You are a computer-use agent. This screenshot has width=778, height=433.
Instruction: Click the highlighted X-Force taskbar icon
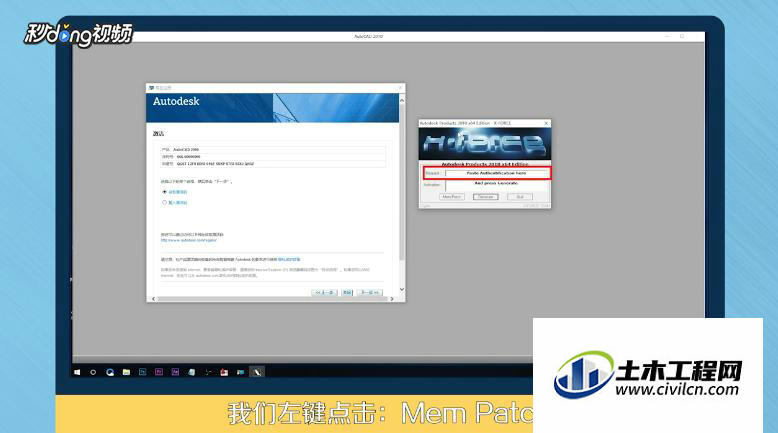(257, 372)
